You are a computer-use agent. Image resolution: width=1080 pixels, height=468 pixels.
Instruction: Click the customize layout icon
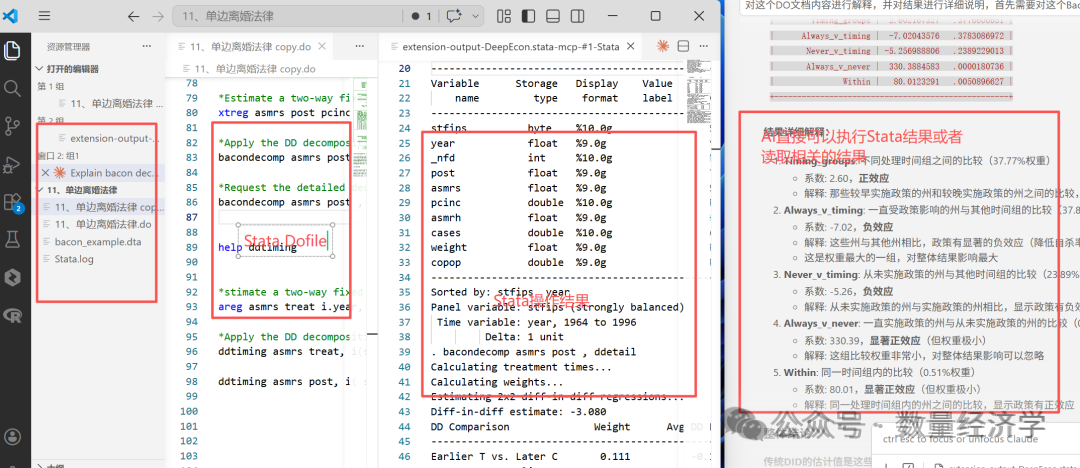click(x=504, y=16)
